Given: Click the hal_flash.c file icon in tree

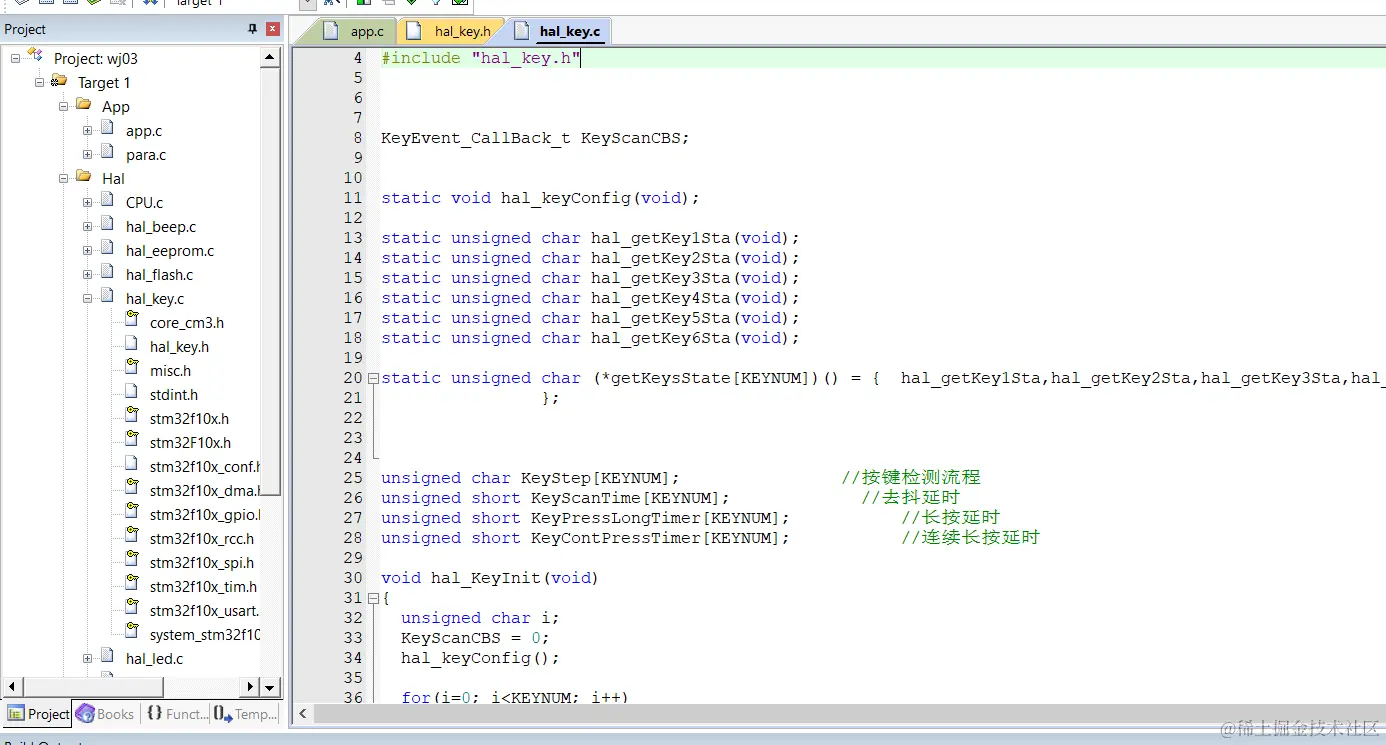Looking at the screenshot, I should 107,273.
